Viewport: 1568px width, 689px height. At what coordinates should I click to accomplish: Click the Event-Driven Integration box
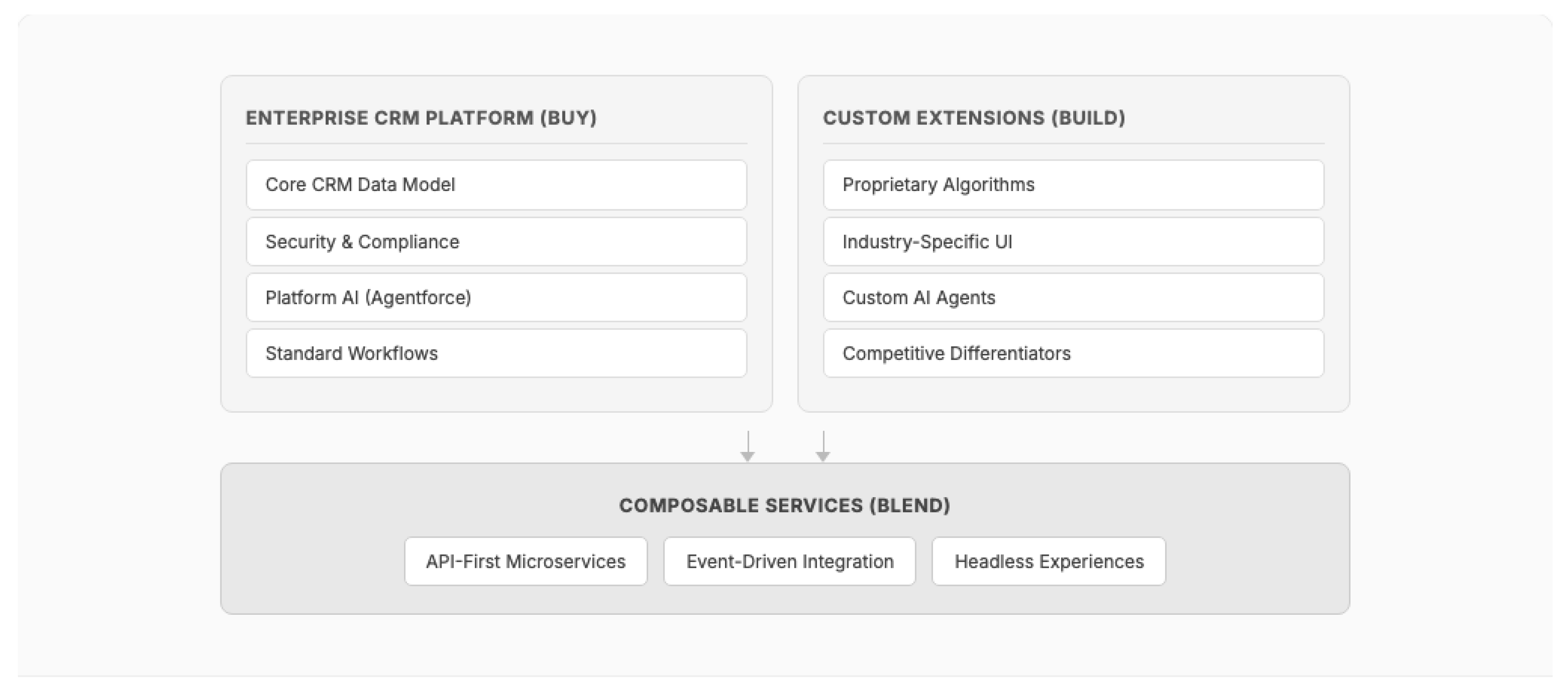(x=789, y=561)
